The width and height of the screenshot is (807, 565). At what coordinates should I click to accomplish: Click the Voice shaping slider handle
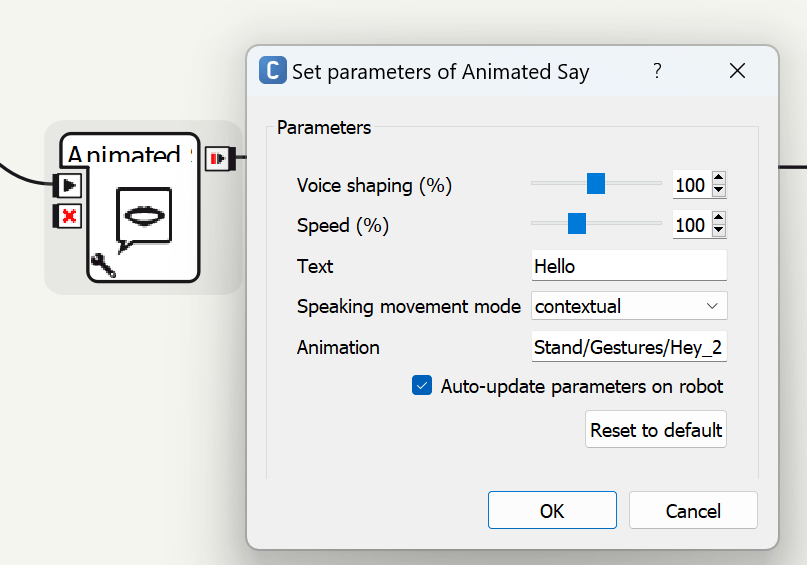point(596,184)
